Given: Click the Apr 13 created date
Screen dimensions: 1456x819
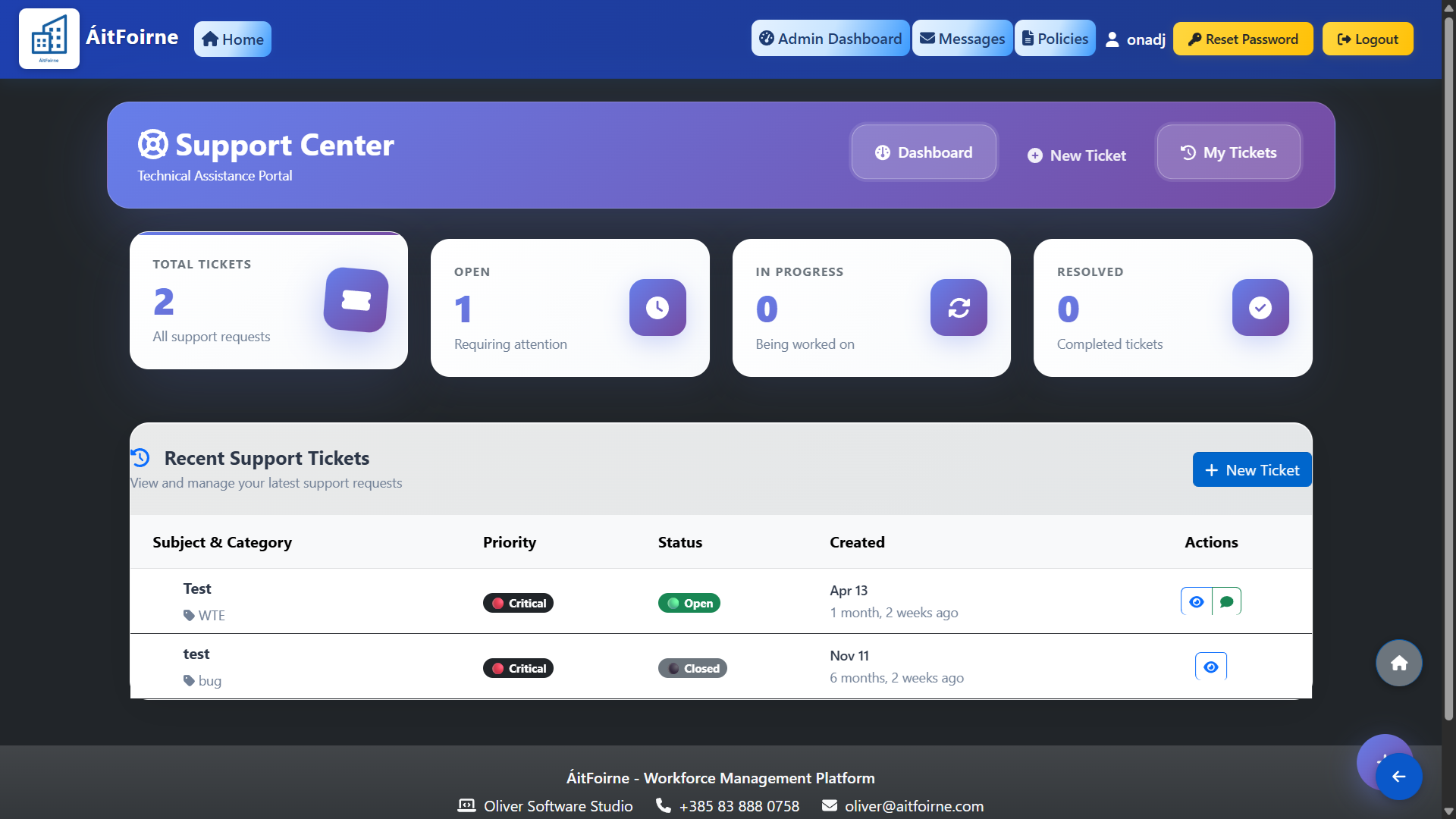Looking at the screenshot, I should (x=849, y=590).
